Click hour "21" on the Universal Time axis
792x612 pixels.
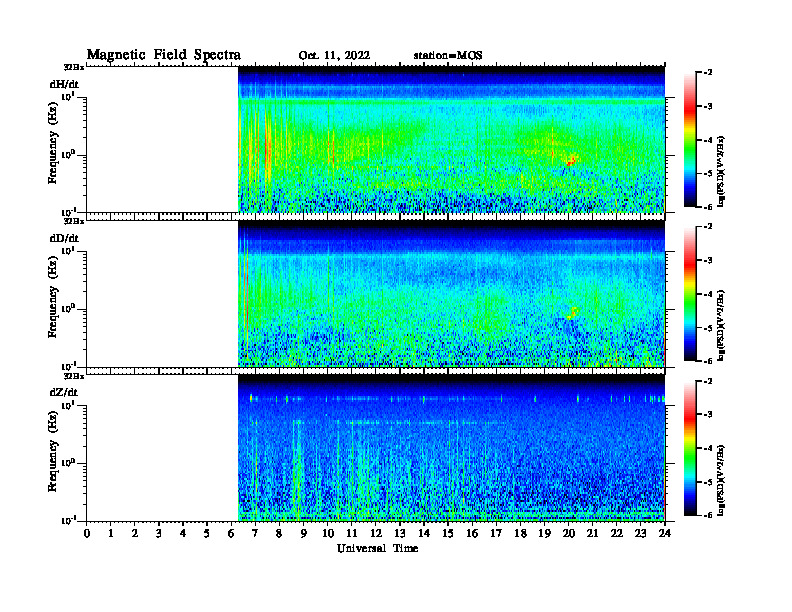click(592, 534)
